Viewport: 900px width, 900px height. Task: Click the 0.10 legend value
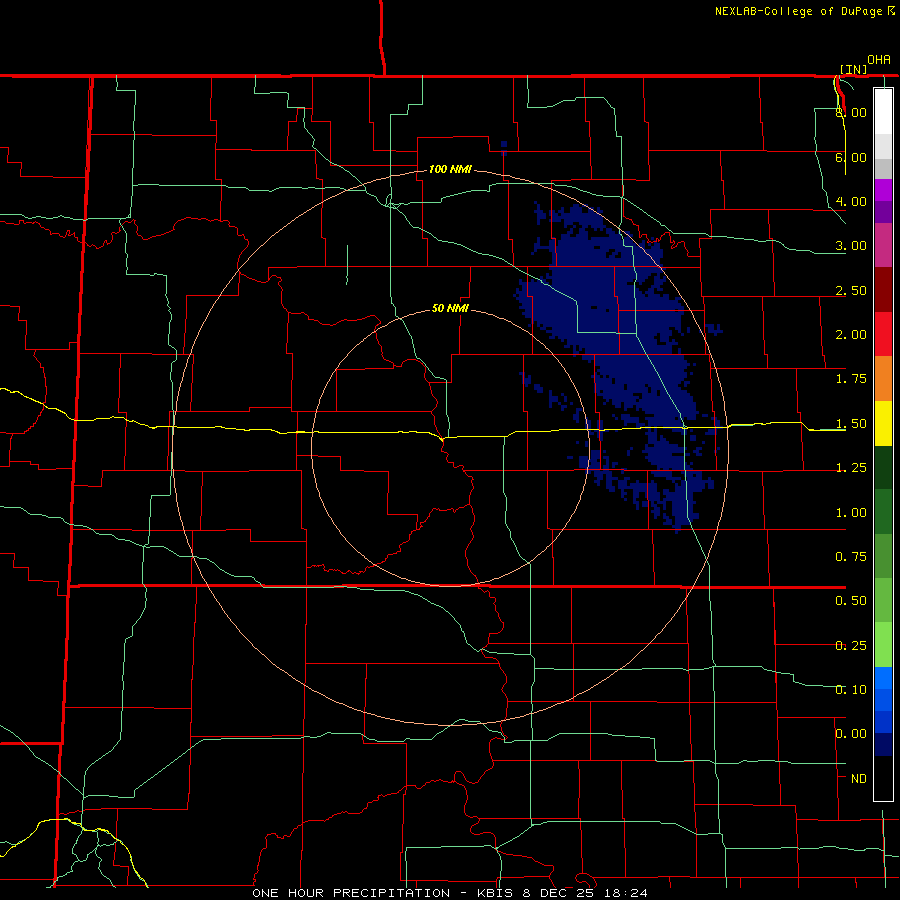tap(851, 690)
